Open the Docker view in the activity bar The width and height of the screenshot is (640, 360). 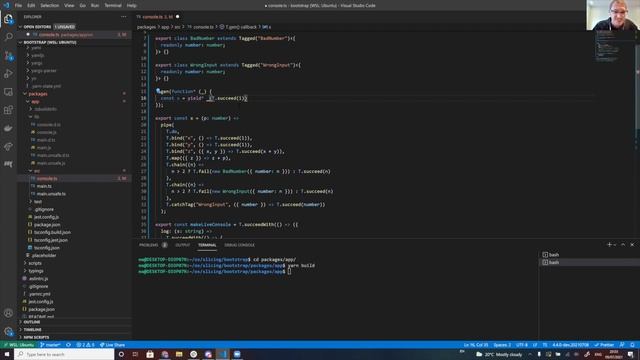tap(8, 128)
